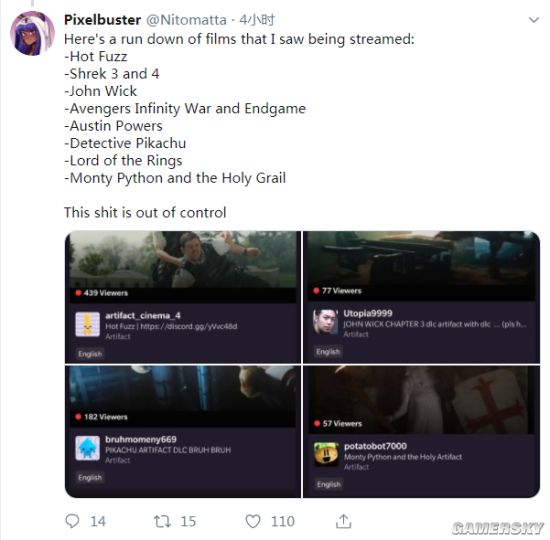Click the retweet count 15
This screenshot has width=550, height=540.
click(188, 521)
